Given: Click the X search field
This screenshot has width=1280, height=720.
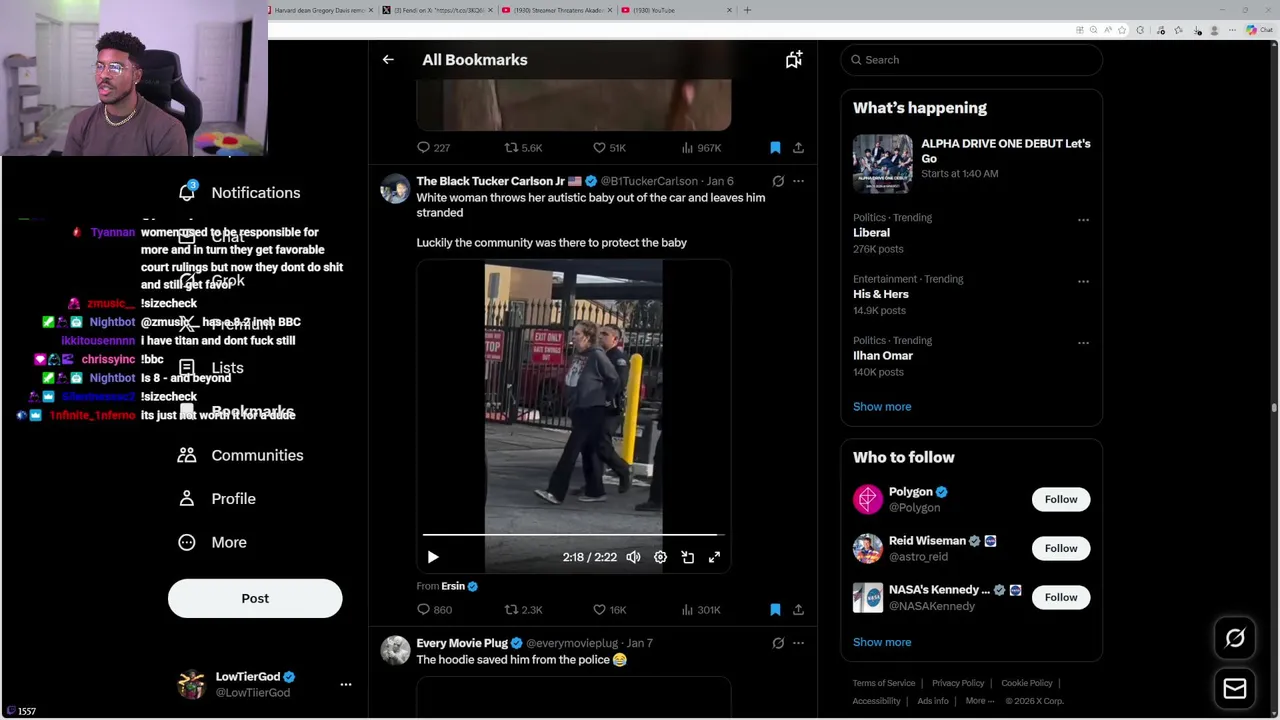Looking at the screenshot, I should (971, 60).
